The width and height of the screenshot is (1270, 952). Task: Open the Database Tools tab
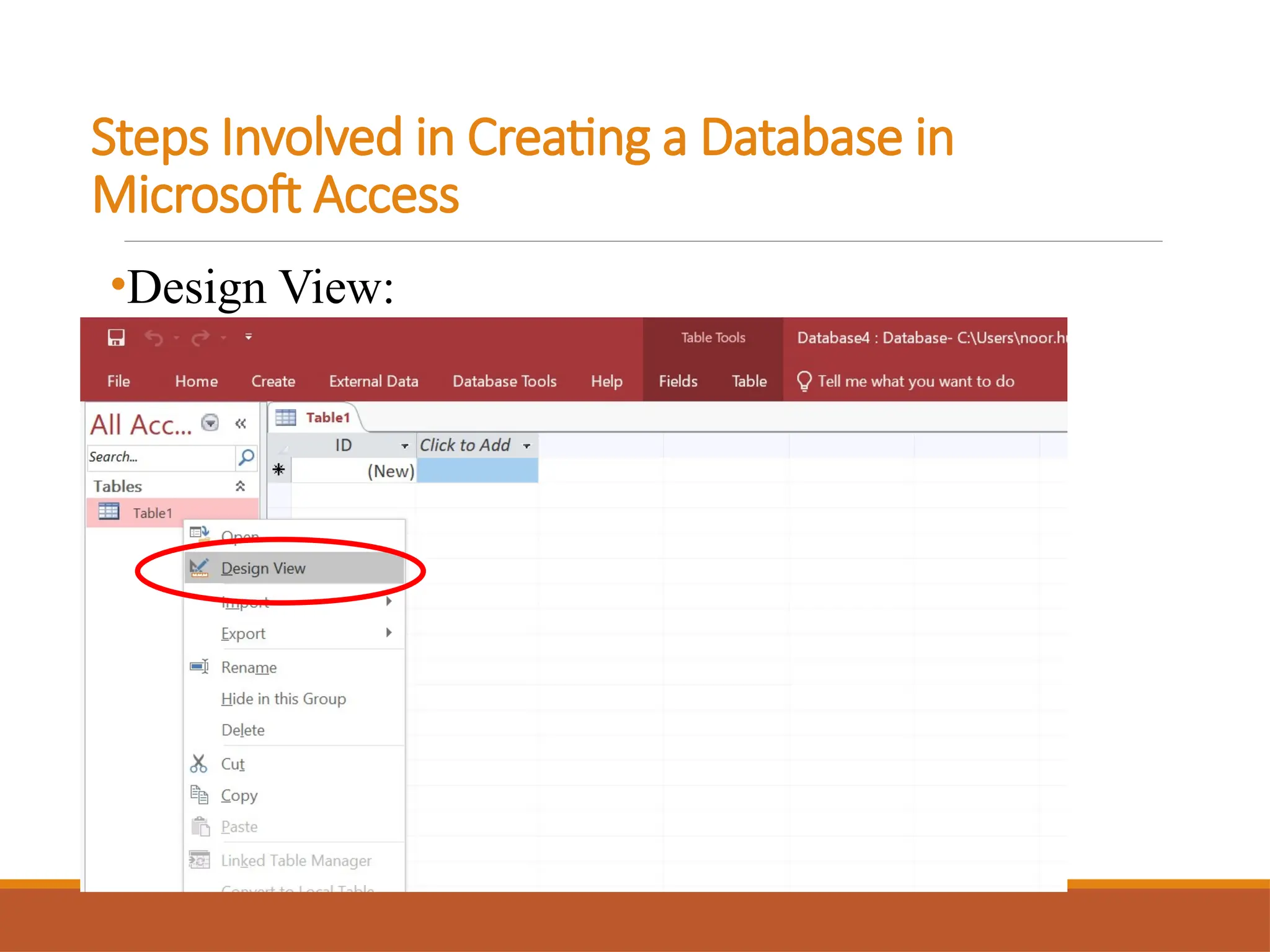(504, 381)
